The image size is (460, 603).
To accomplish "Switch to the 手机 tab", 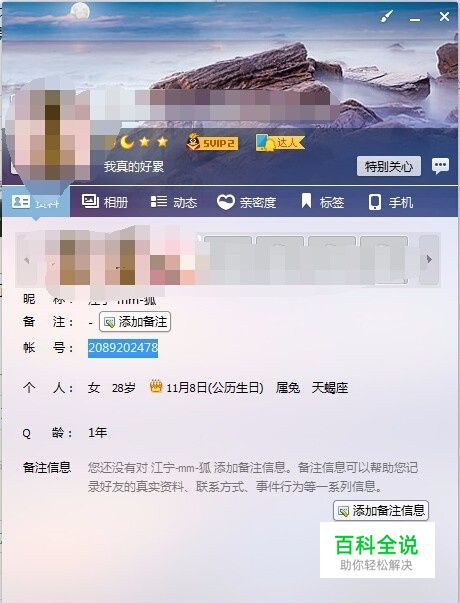I will (x=390, y=202).
